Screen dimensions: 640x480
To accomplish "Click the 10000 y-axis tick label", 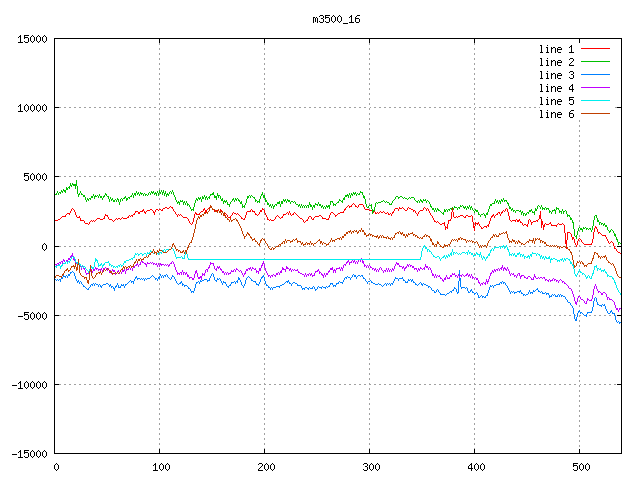I will tap(32, 108).
